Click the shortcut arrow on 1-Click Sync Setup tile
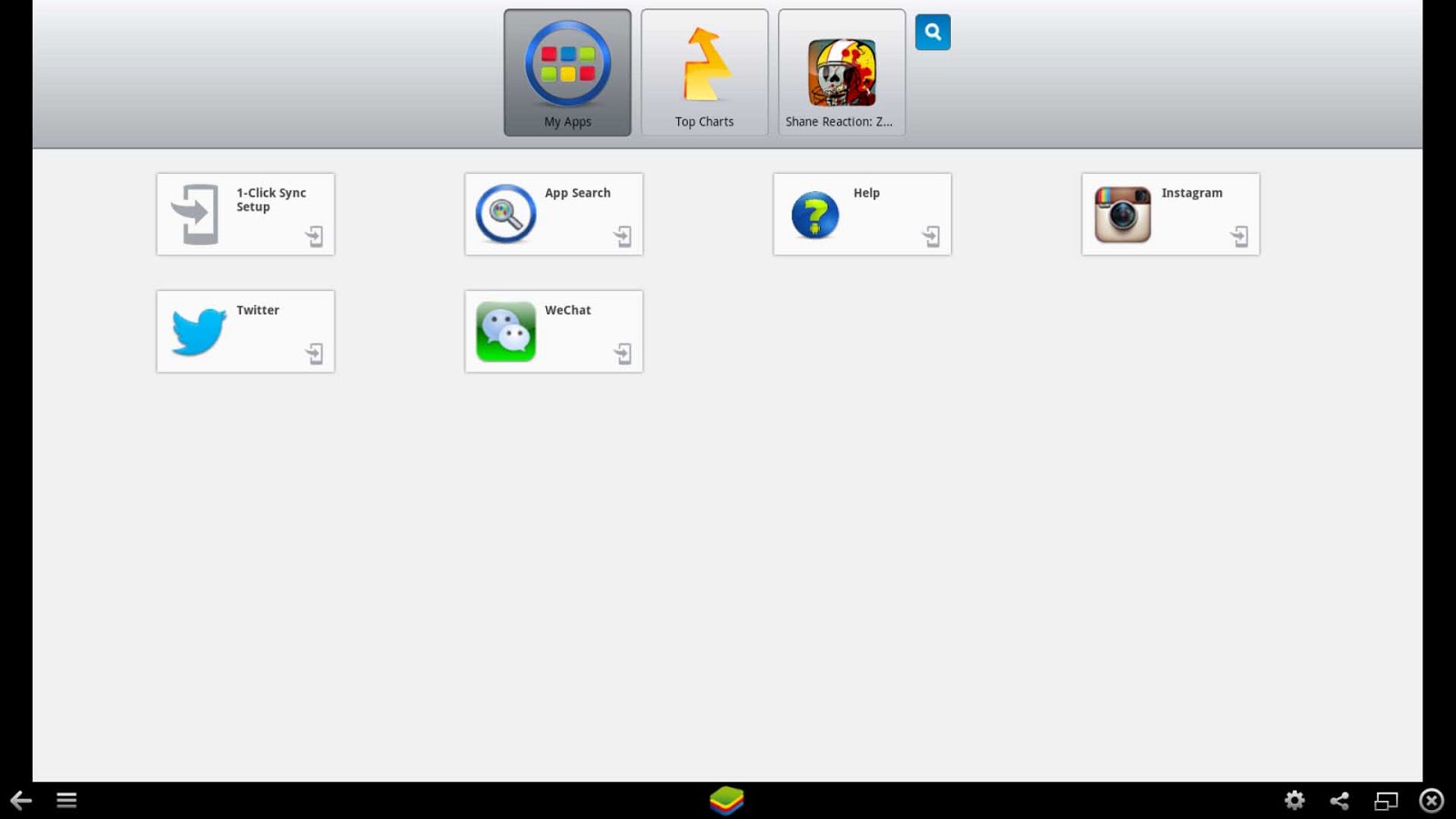This screenshot has width=1456, height=819. 315,237
